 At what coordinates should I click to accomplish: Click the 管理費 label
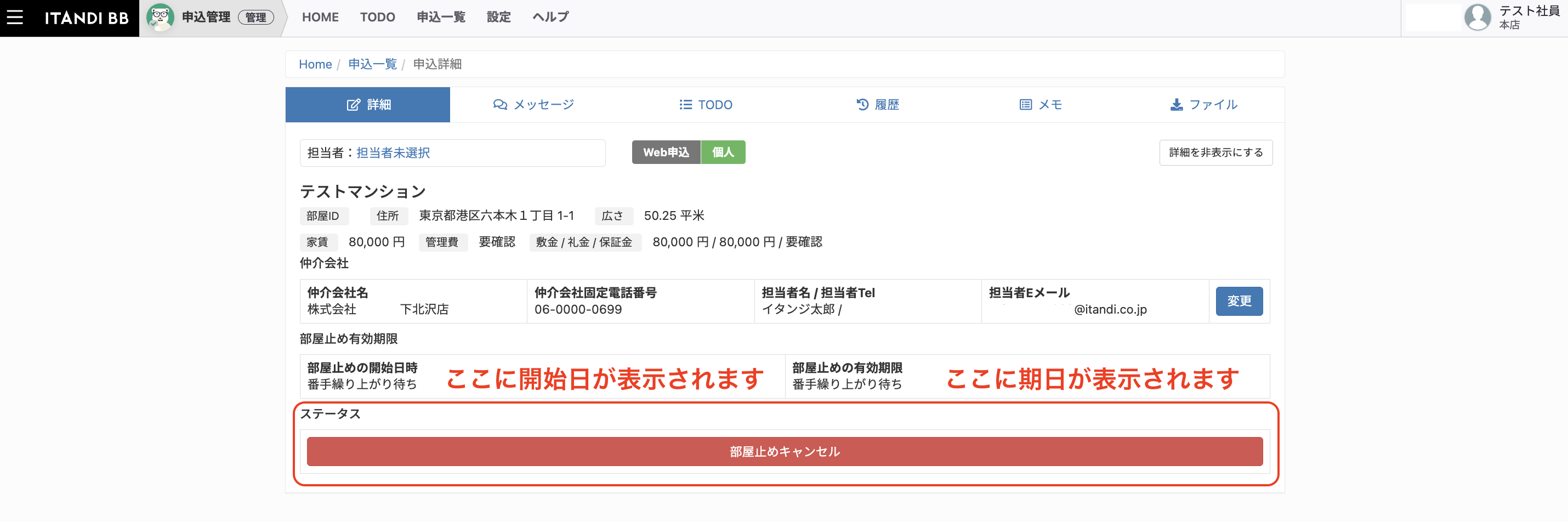tap(442, 242)
